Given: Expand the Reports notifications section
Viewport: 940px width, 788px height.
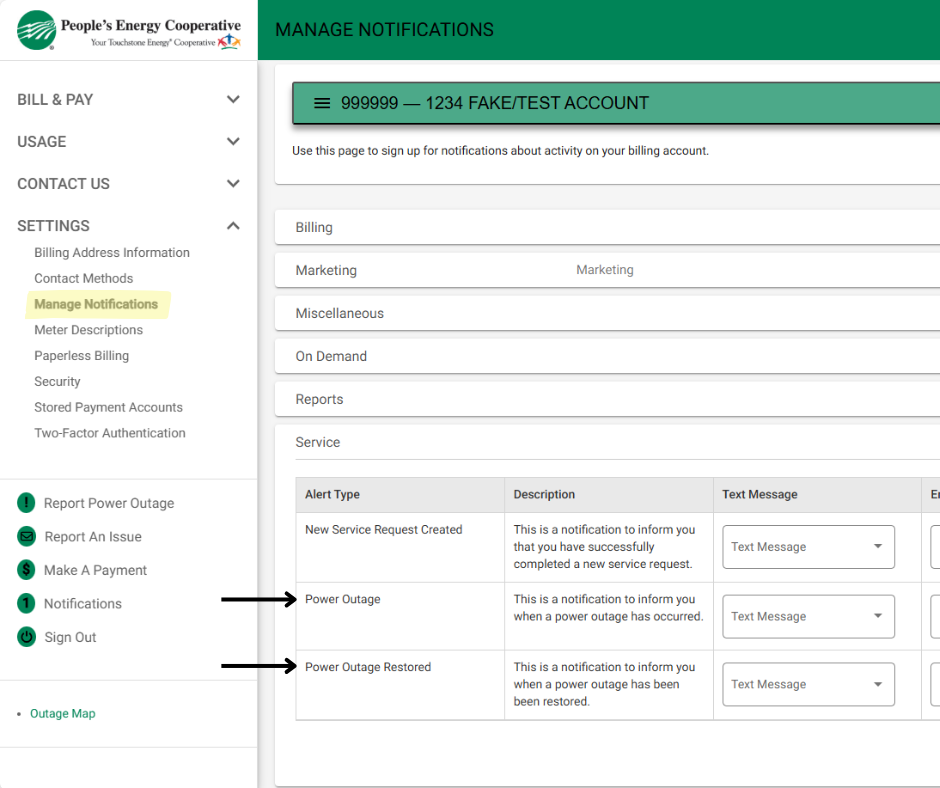Looking at the screenshot, I should tap(607, 399).
